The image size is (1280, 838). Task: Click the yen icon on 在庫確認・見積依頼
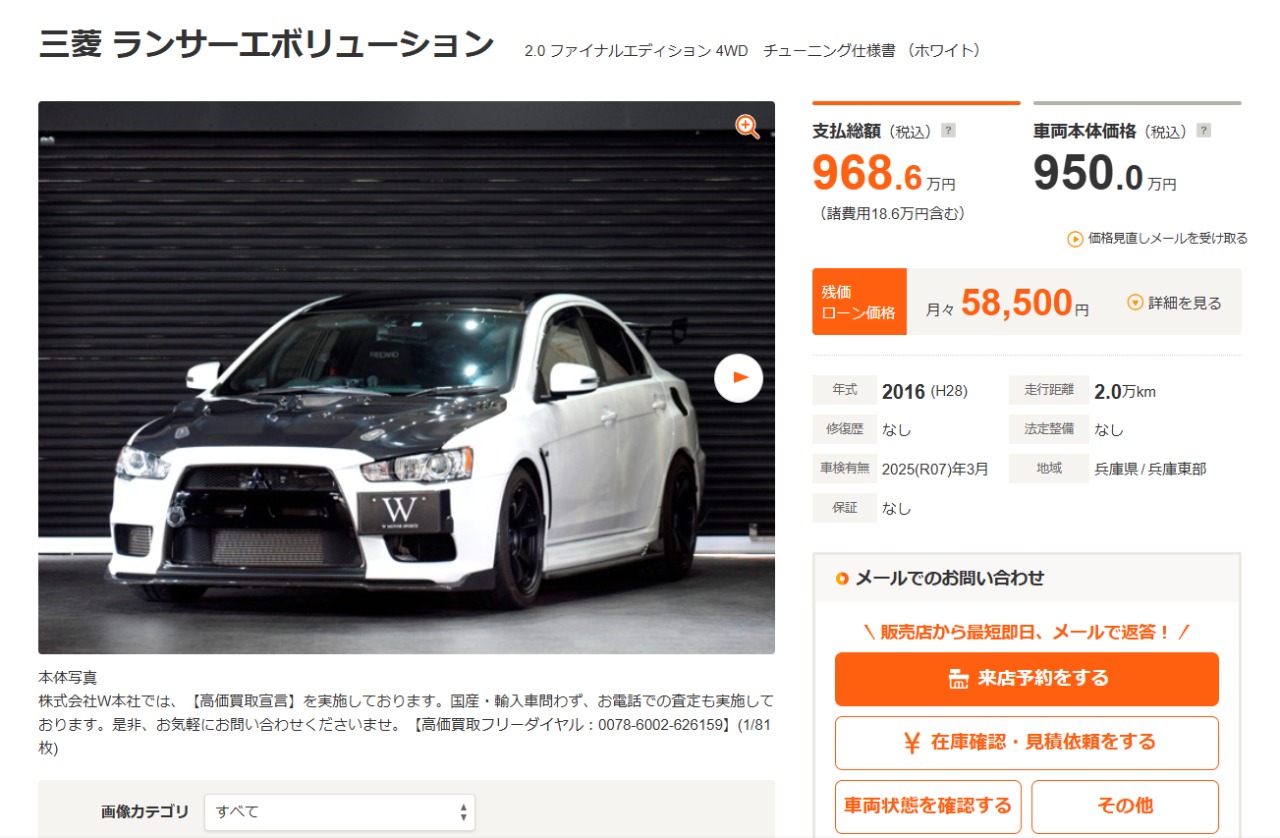911,742
